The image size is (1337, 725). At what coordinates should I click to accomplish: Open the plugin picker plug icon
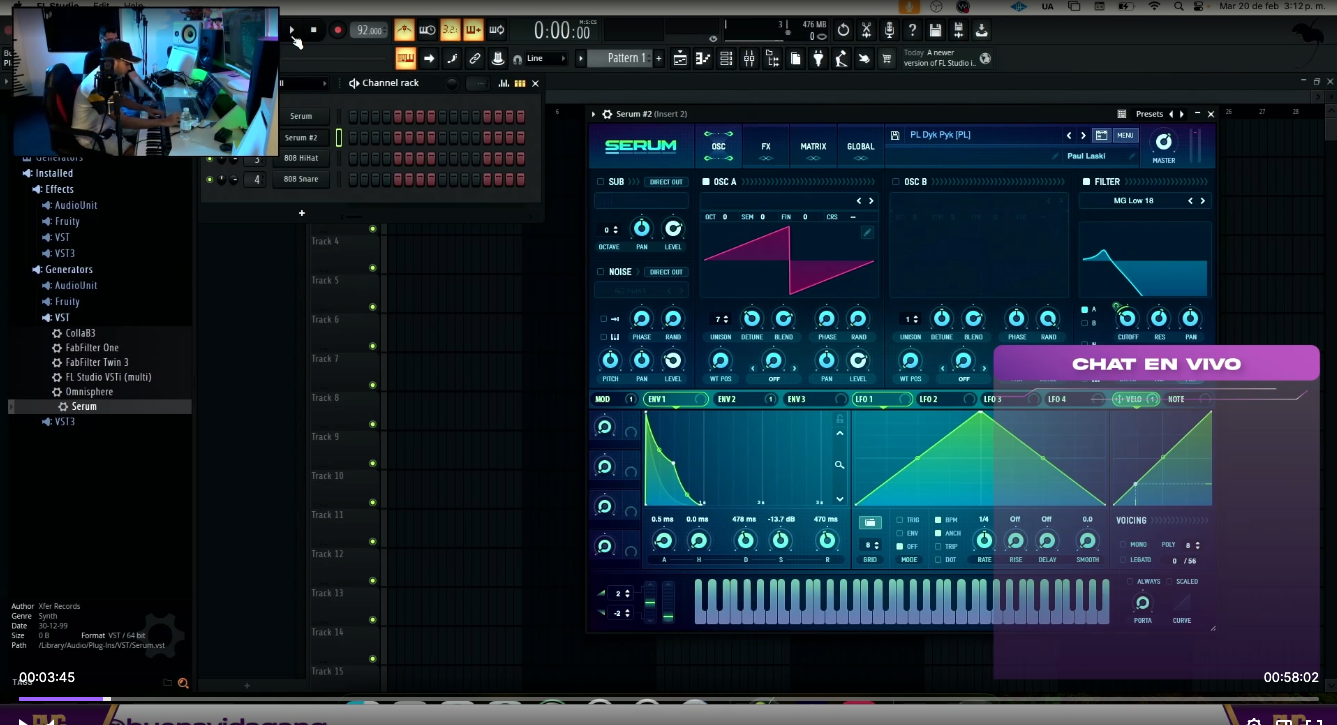click(818, 59)
